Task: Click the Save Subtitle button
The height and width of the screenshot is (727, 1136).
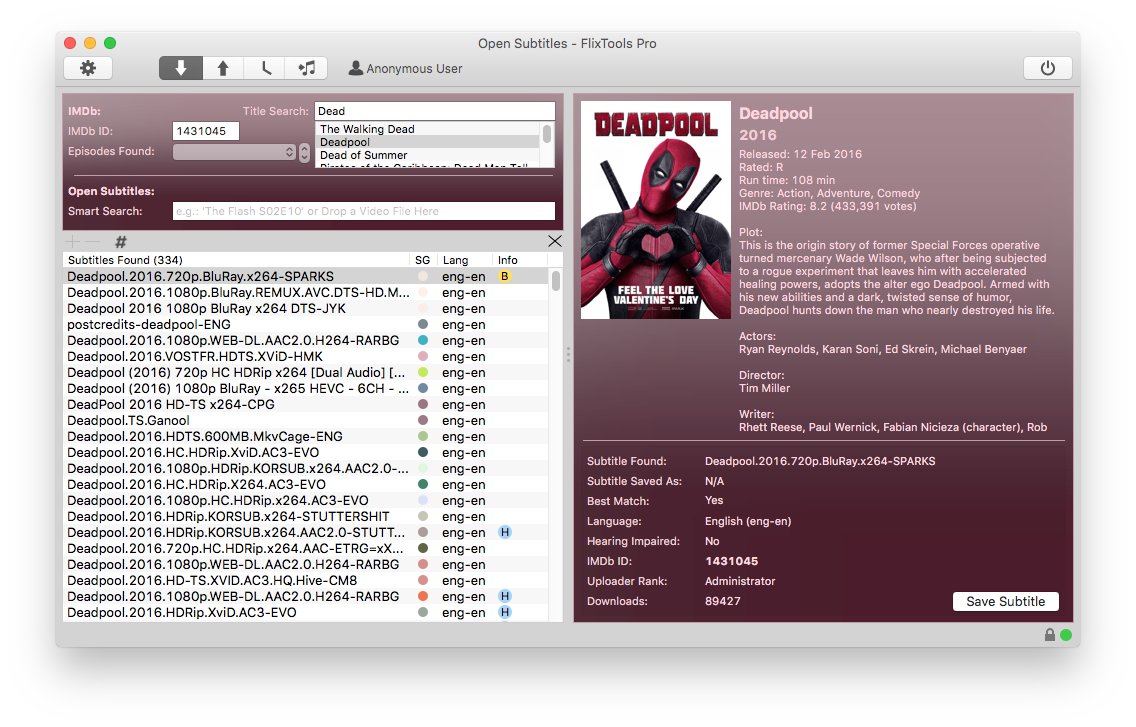Action: pyautogui.click(x=1006, y=602)
